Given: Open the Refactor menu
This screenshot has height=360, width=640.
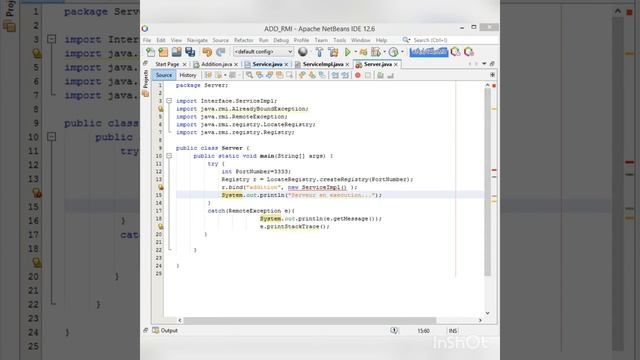Looking at the screenshot, I should pyautogui.click(x=244, y=40).
